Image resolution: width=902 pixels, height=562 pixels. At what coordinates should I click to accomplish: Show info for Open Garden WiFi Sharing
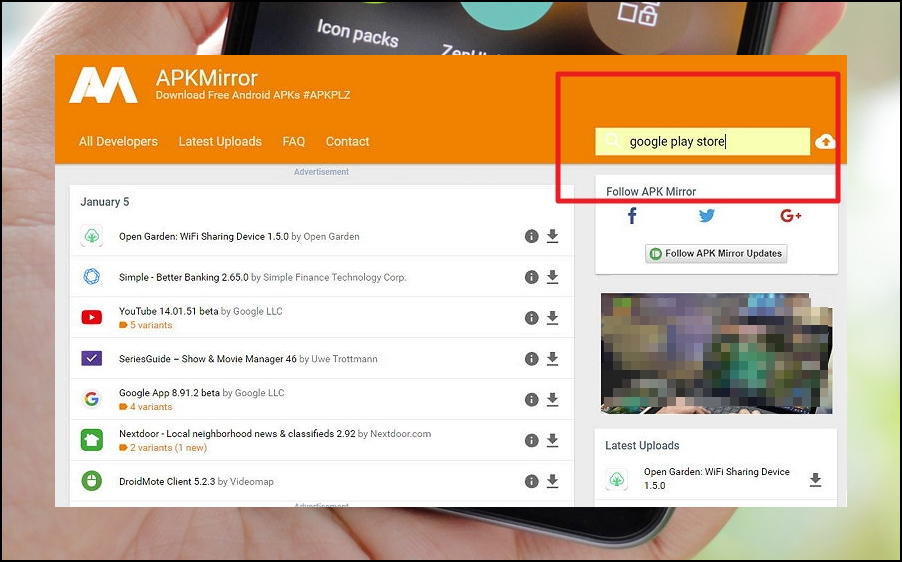tap(532, 236)
